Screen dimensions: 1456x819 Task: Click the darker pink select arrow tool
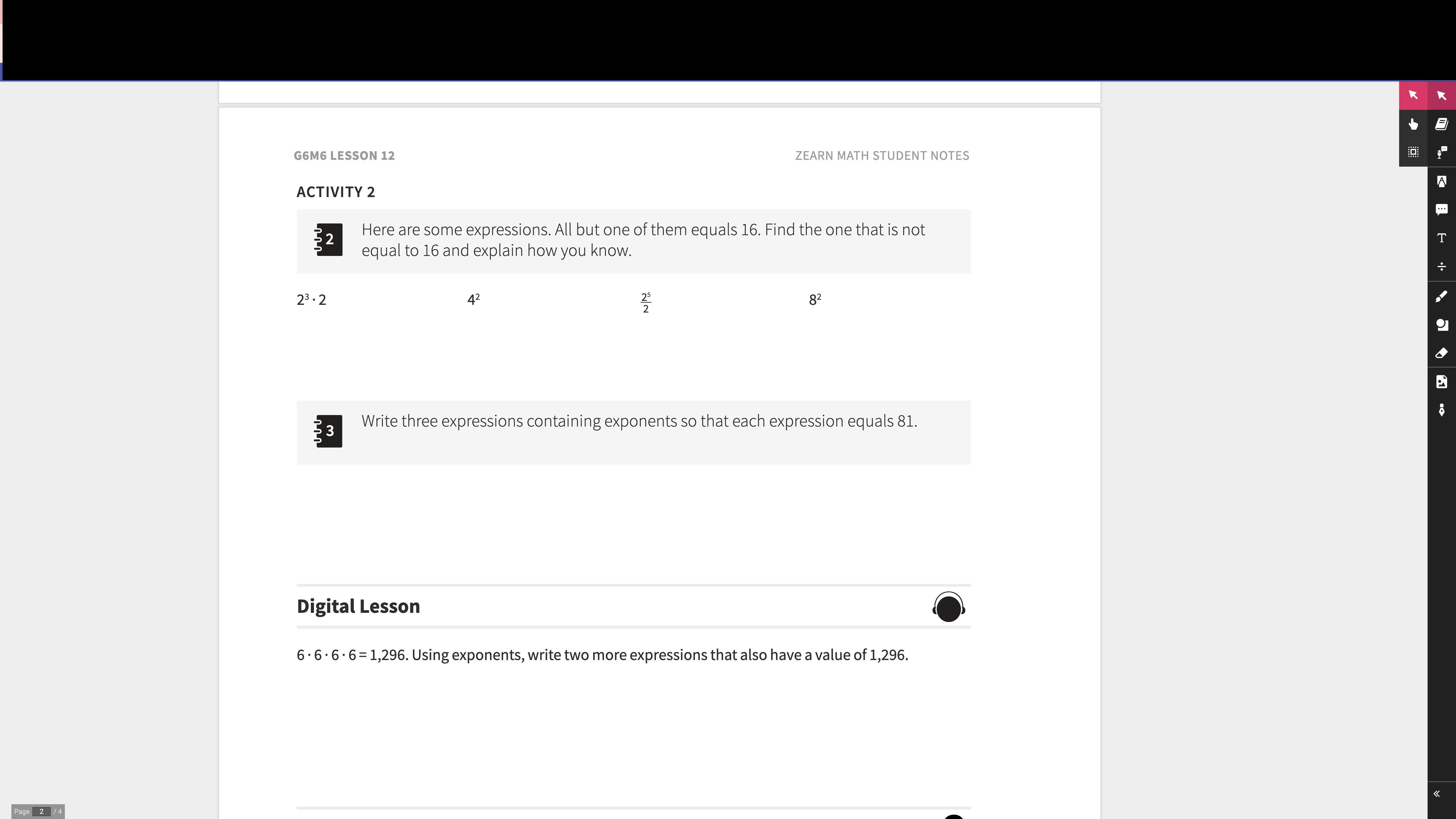click(1442, 95)
